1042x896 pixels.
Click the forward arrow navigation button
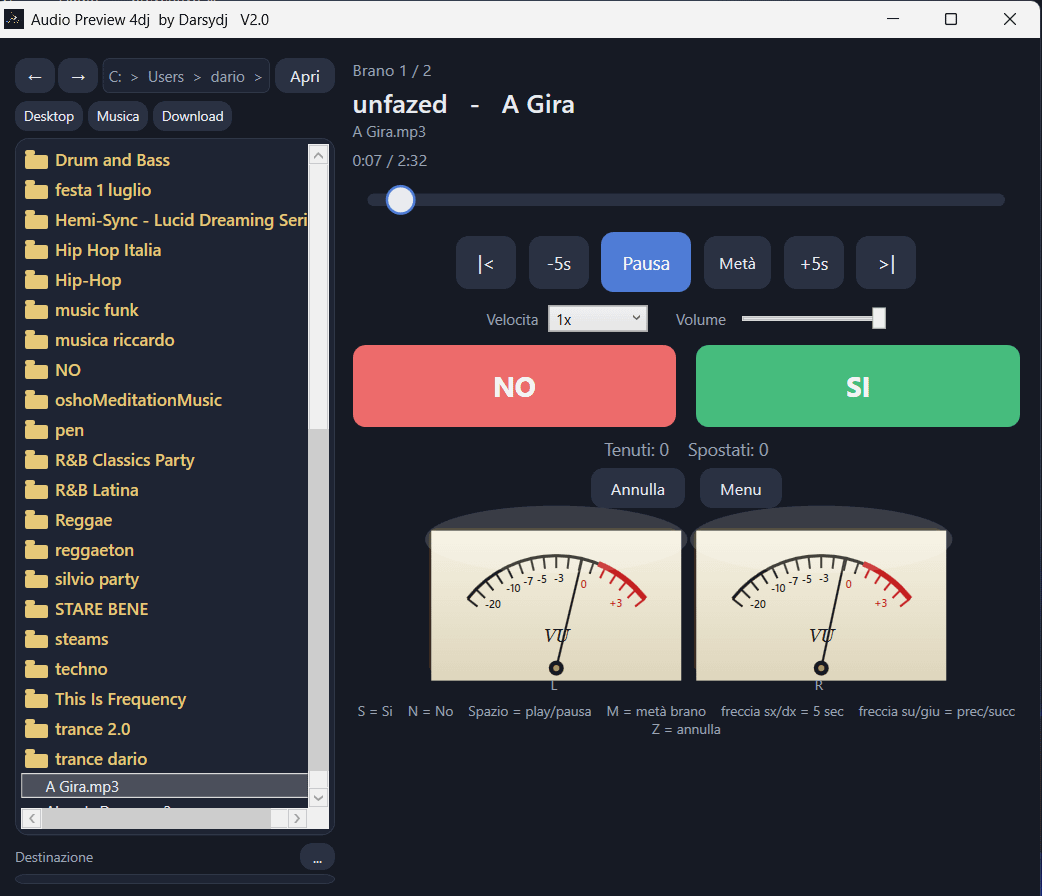tap(78, 76)
